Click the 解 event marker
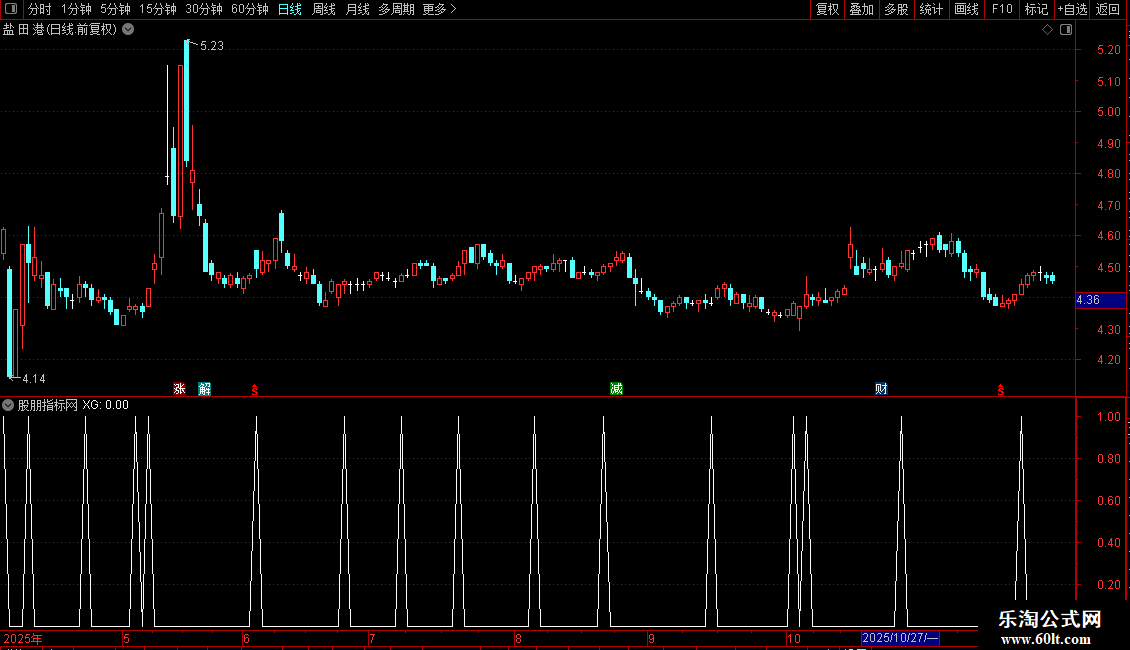 [205, 389]
